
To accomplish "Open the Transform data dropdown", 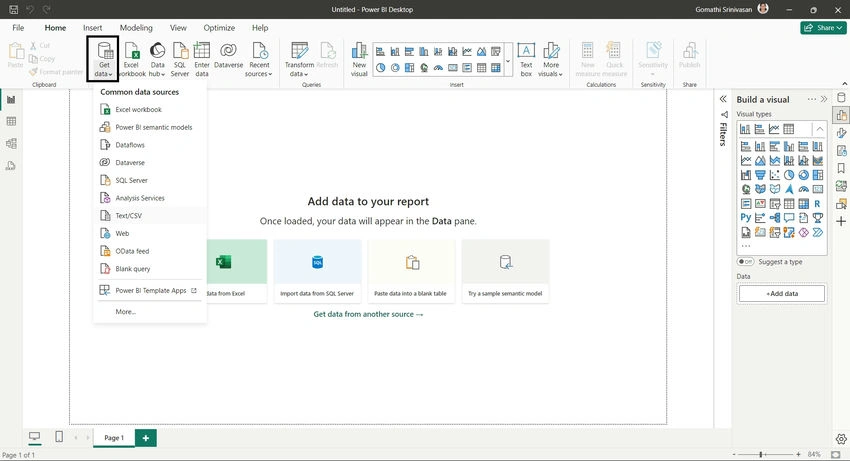I will [x=299, y=59].
